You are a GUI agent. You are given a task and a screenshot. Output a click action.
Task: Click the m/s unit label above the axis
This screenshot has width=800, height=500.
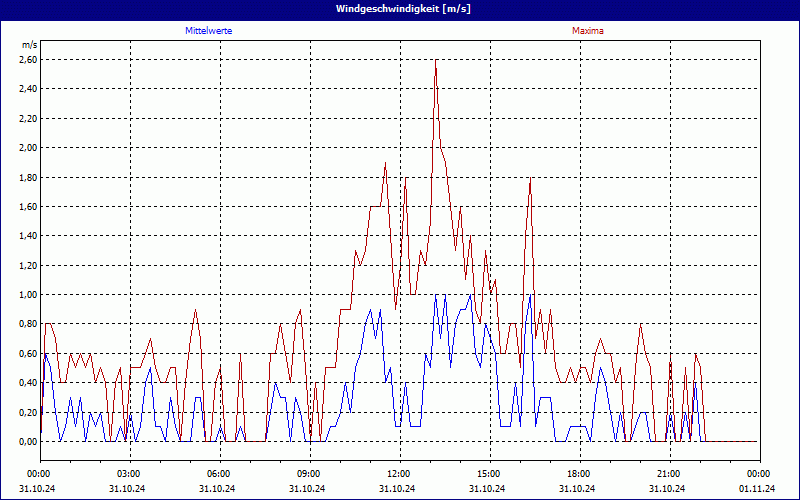30,45
